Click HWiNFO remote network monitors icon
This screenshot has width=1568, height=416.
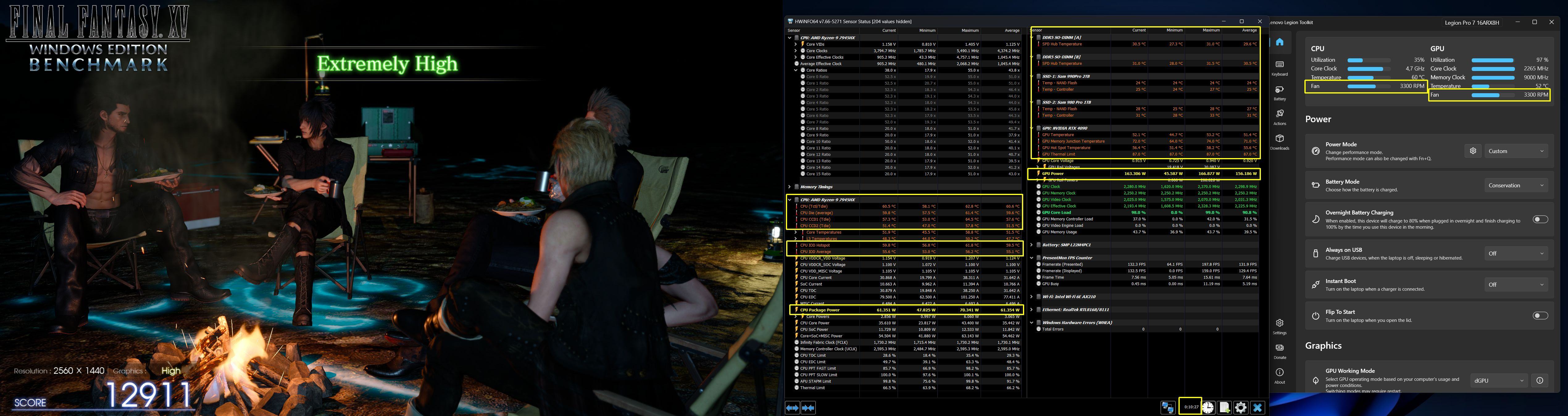click(1167, 407)
